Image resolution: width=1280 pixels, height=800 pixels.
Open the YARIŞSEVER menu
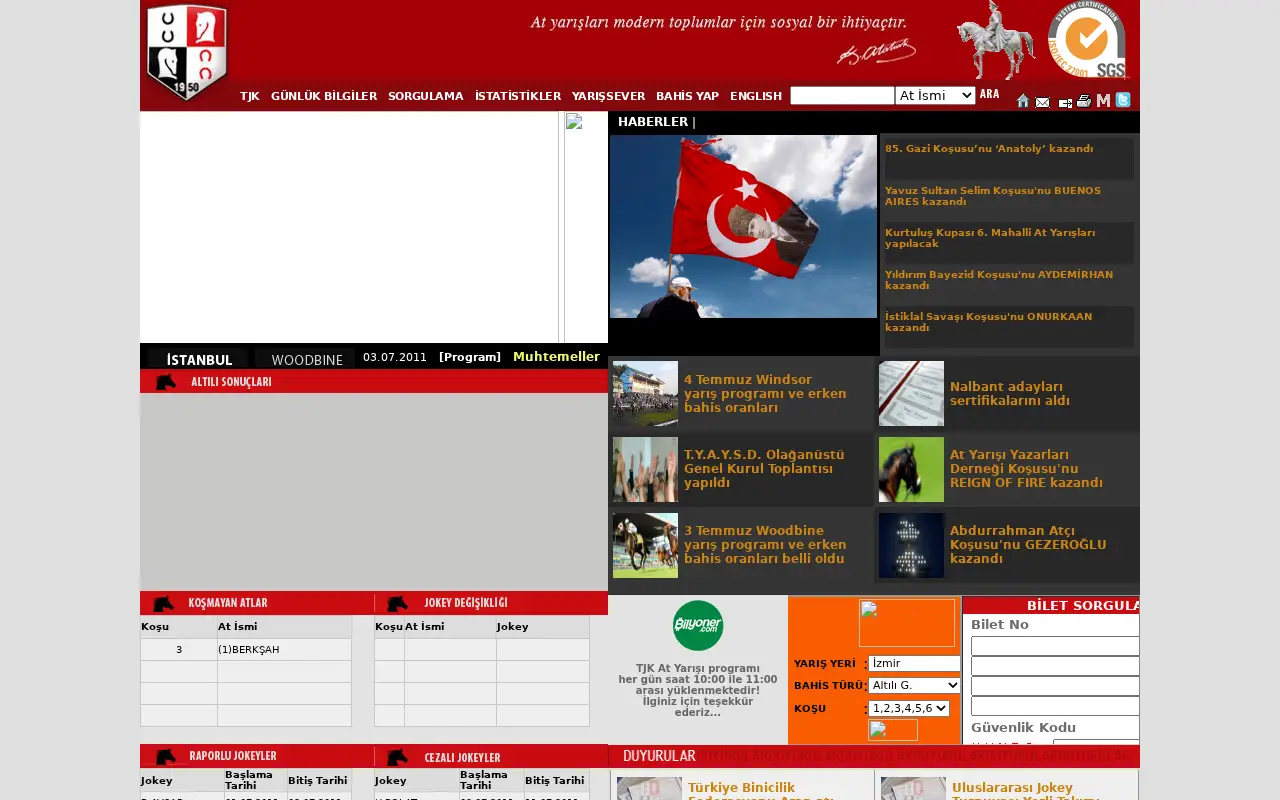[609, 97]
